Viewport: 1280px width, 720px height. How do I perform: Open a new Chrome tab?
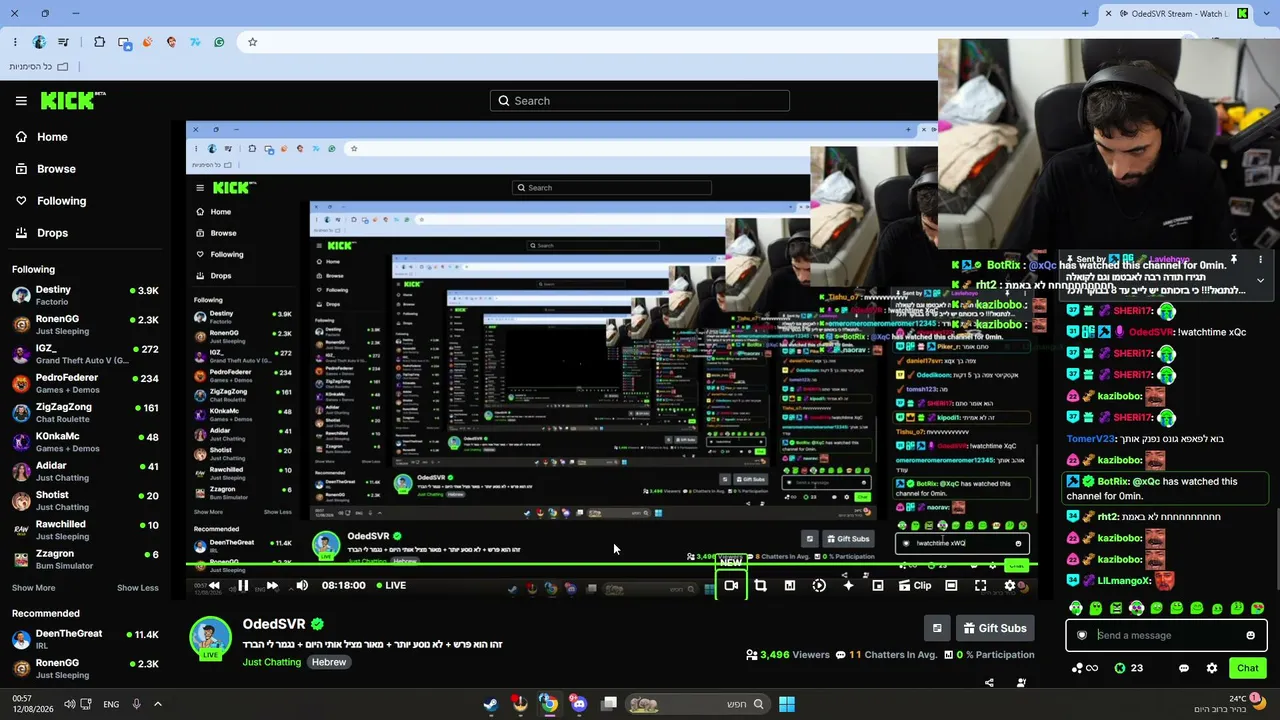pyautogui.click(x=1085, y=14)
